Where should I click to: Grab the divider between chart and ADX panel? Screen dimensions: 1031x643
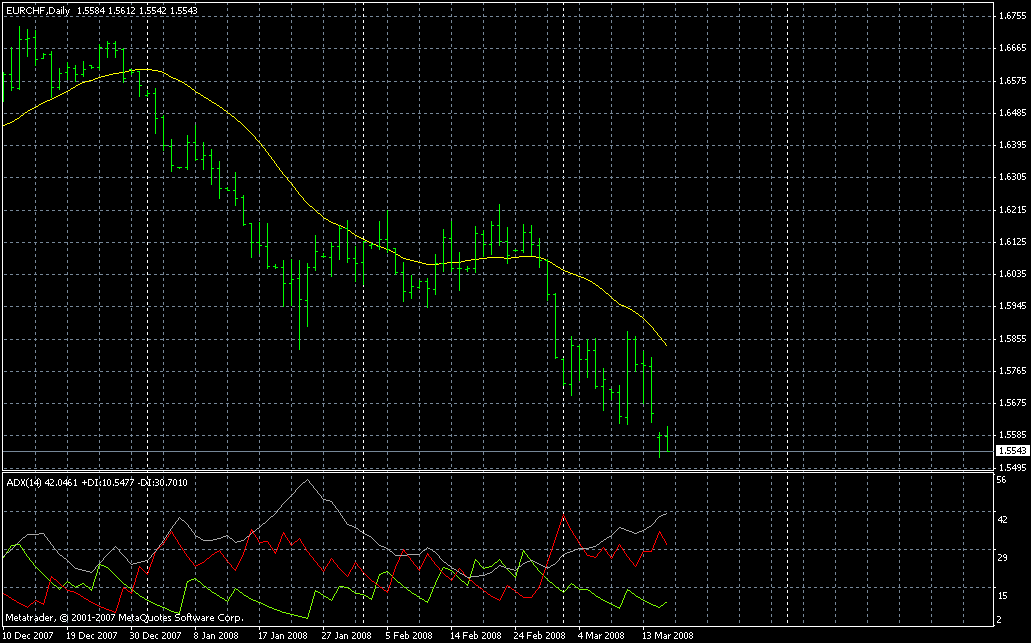click(500, 471)
